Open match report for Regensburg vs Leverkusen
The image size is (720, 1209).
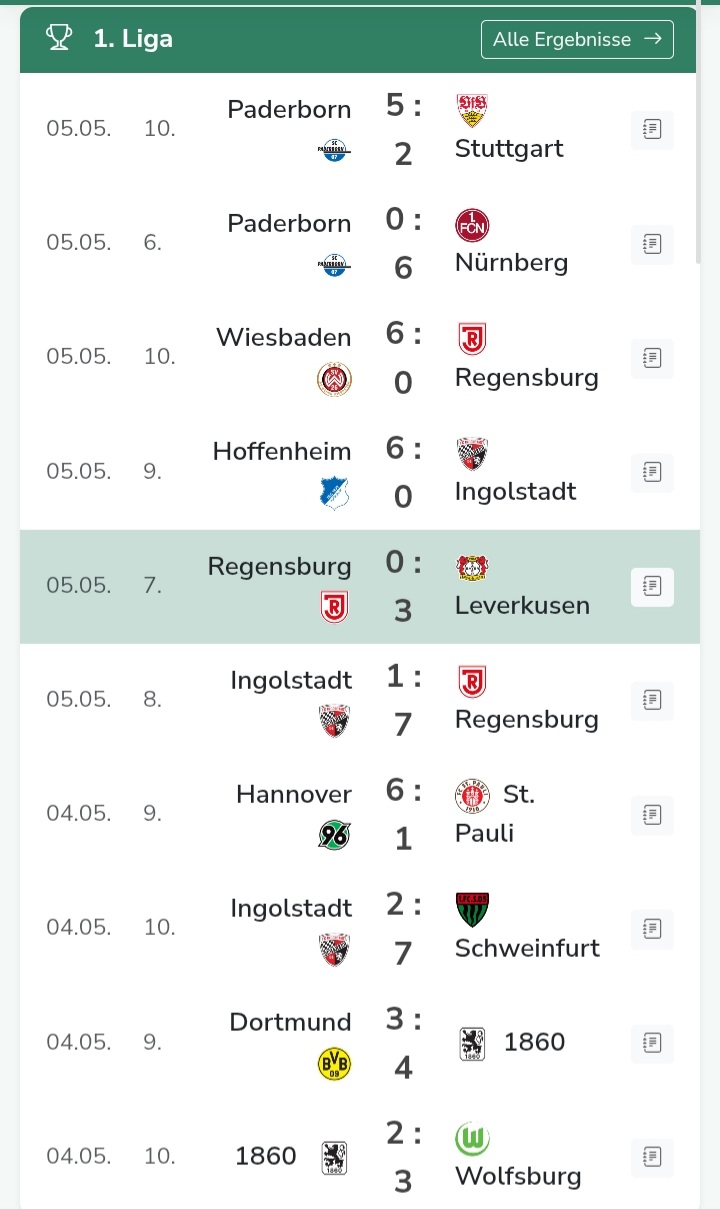point(652,586)
